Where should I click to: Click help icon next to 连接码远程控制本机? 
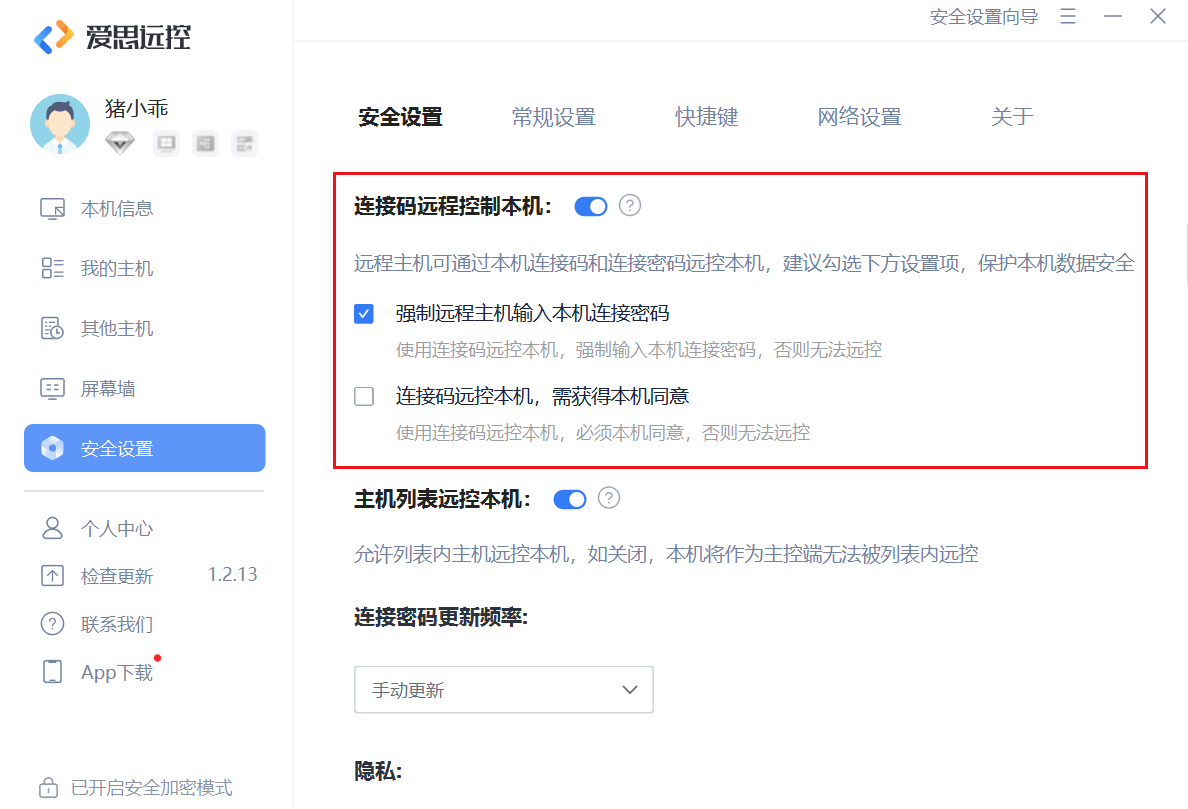(x=630, y=205)
